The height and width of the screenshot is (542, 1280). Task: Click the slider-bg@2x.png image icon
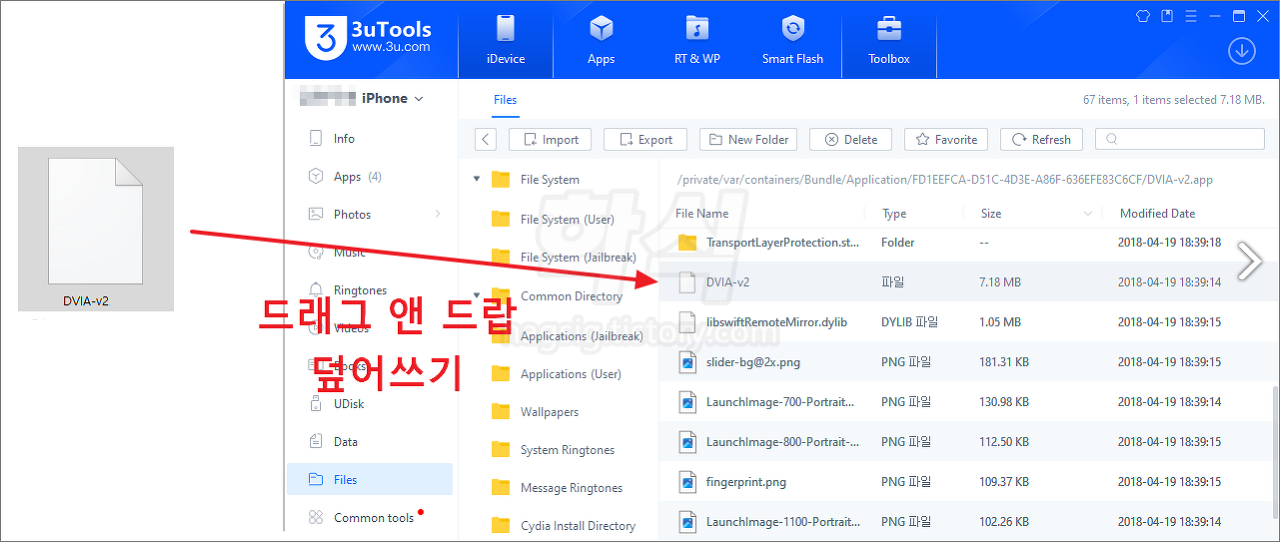click(687, 362)
